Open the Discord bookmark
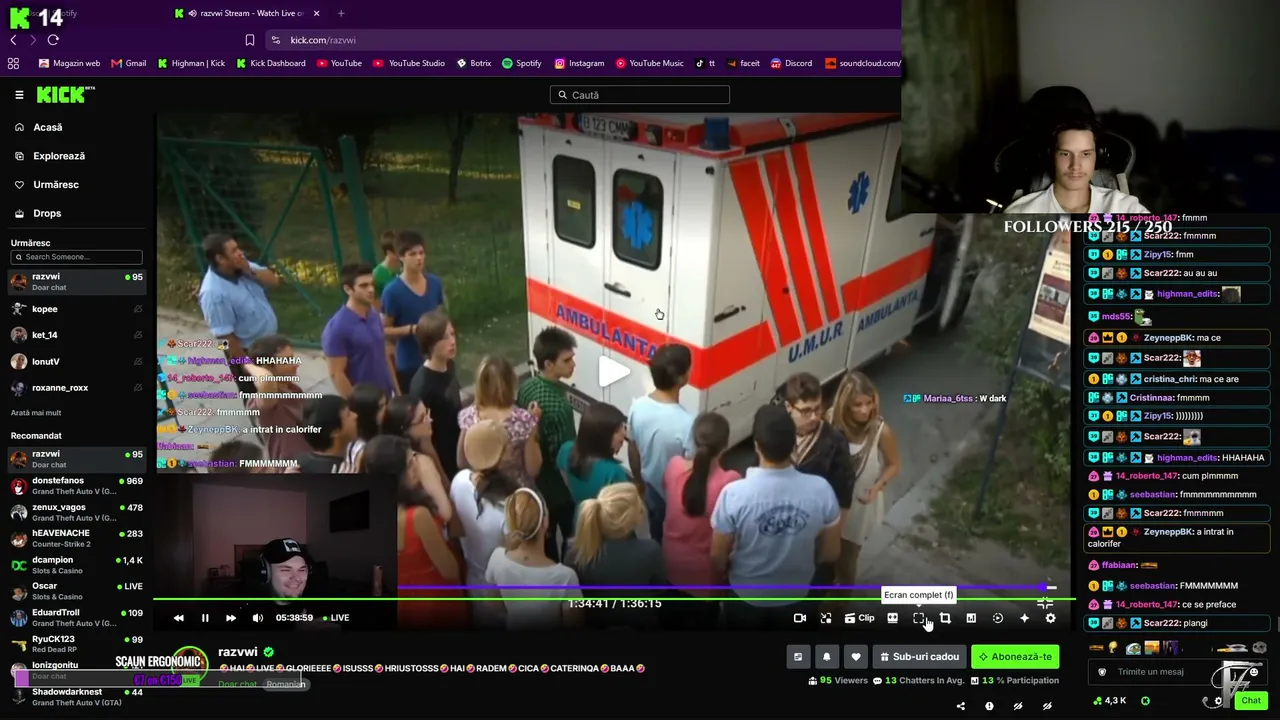The height and width of the screenshot is (720, 1280). [791, 63]
